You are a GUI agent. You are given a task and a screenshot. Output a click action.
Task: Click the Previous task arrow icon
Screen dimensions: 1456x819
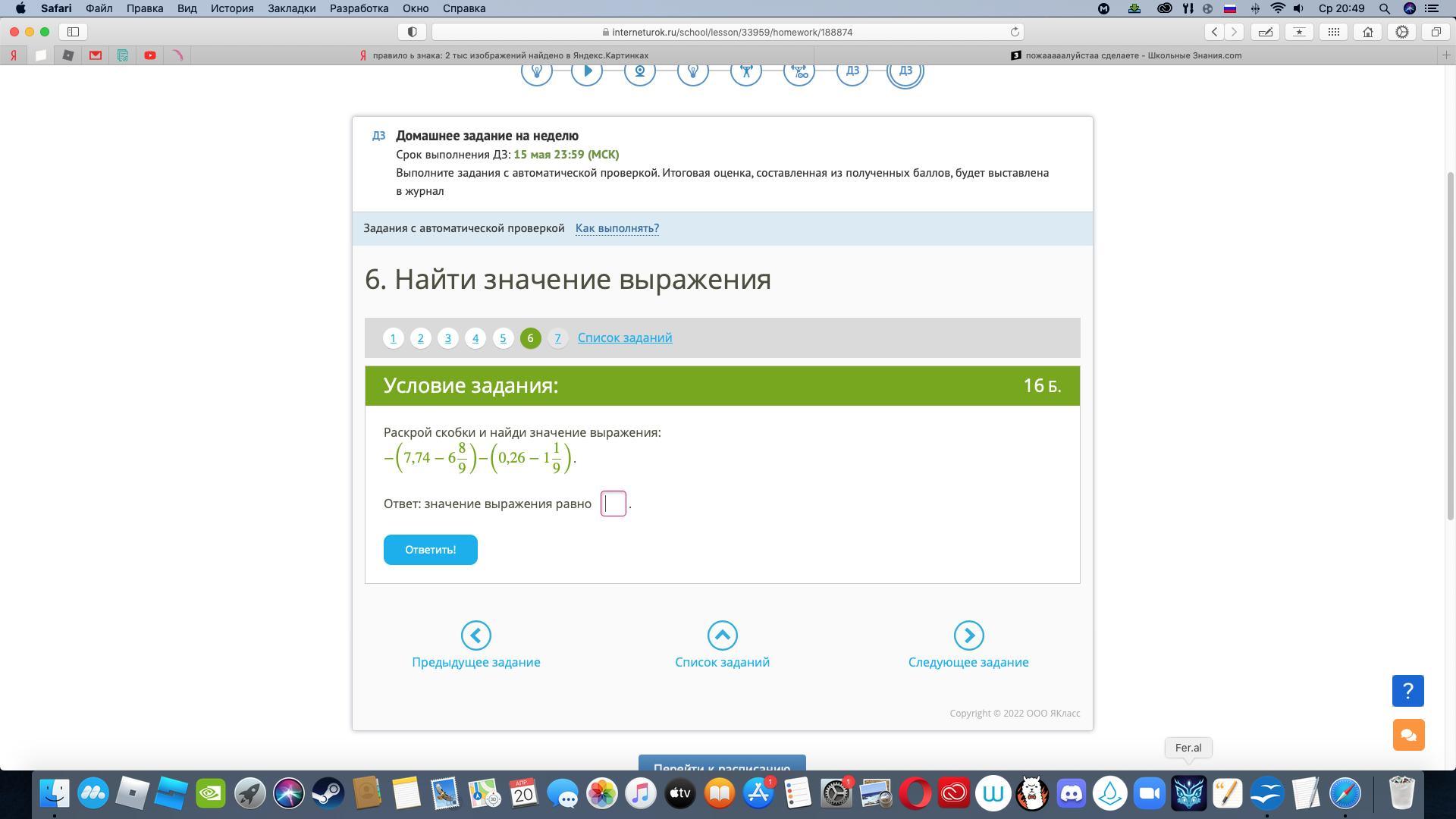(475, 635)
